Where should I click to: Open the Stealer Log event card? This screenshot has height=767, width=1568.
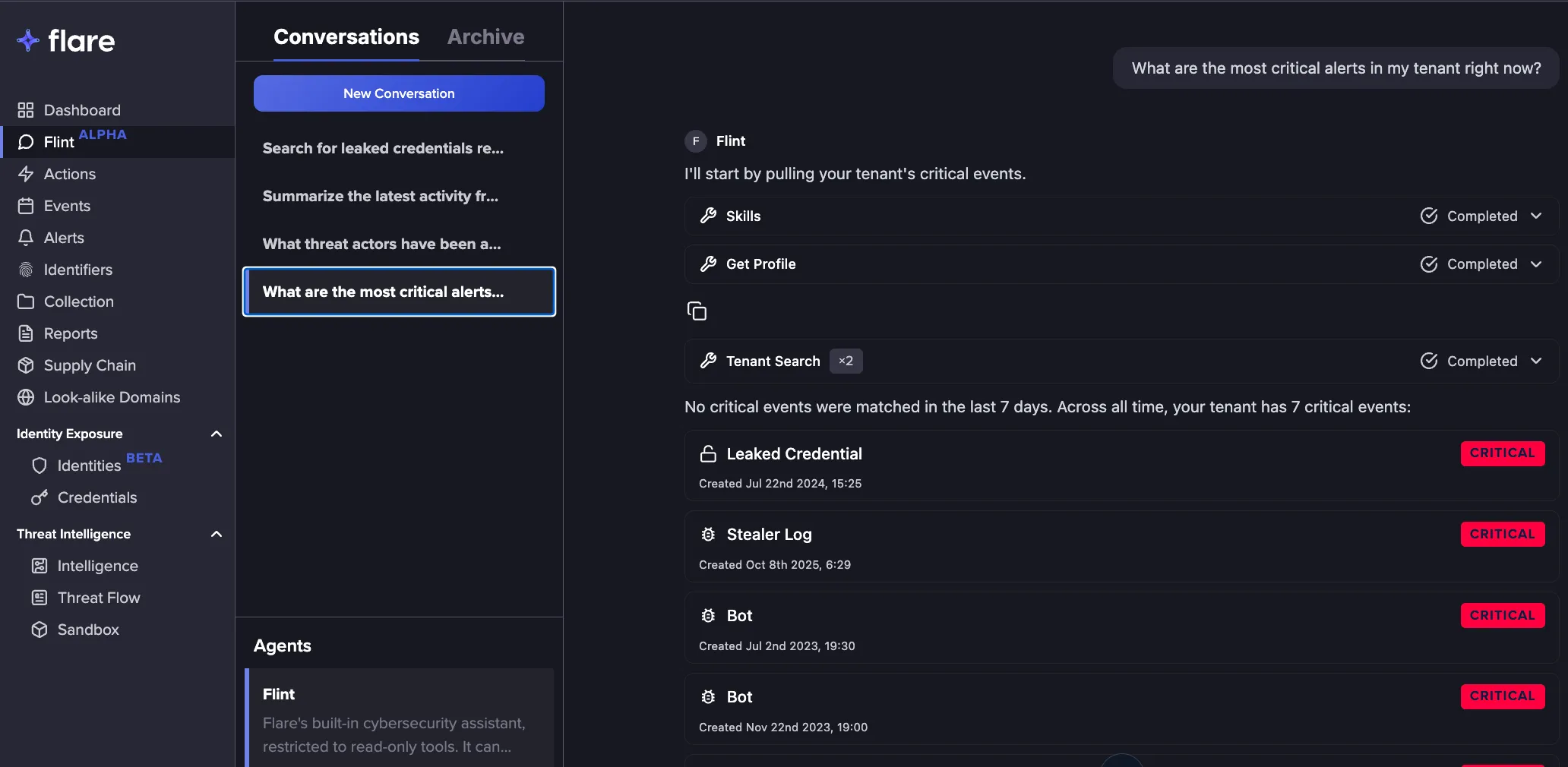click(x=1121, y=547)
